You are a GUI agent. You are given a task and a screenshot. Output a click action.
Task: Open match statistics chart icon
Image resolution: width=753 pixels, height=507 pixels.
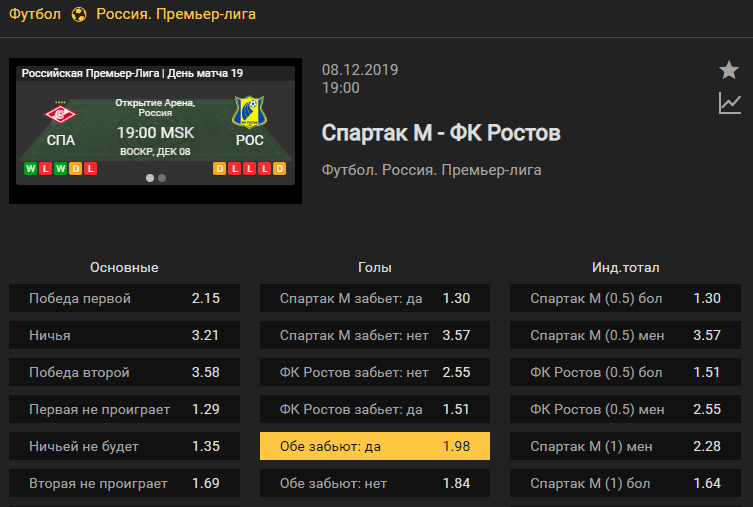click(729, 103)
